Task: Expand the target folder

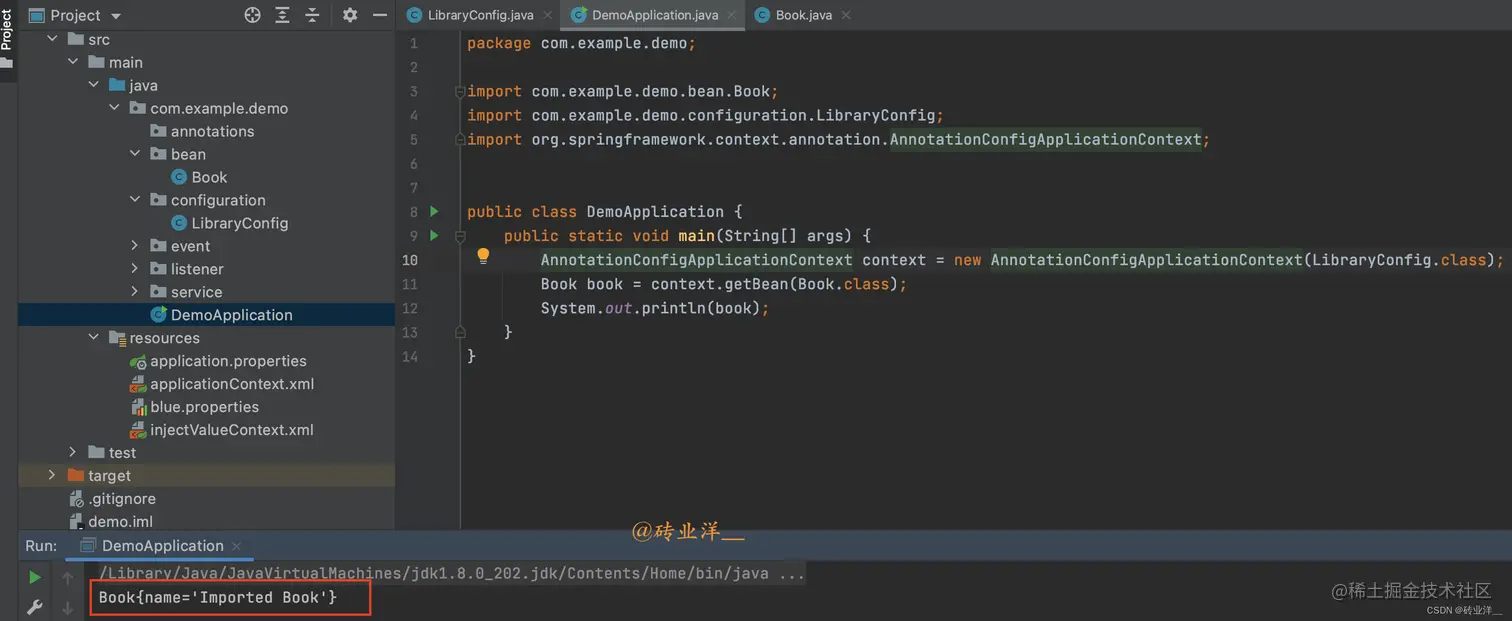Action: pos(52,476)
